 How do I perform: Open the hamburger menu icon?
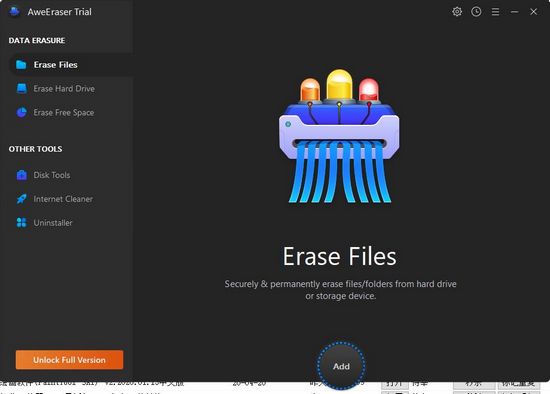[495, 12]
